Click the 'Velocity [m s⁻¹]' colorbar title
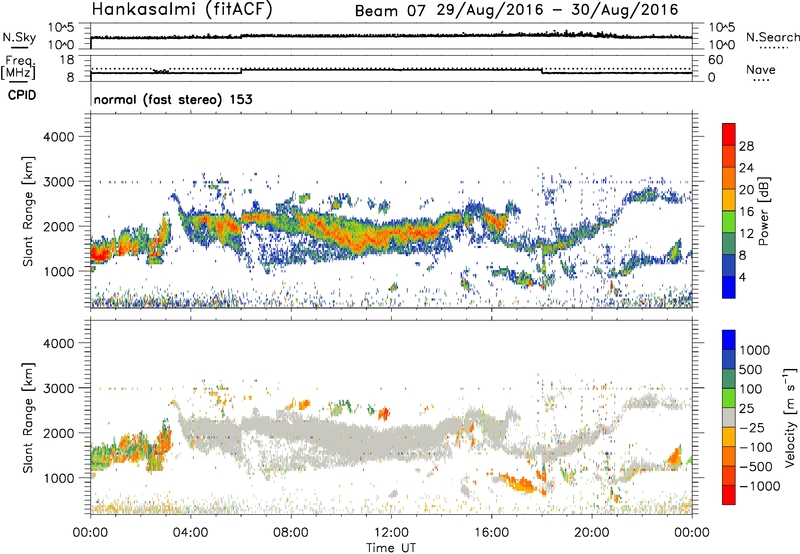 pos(790,418)
